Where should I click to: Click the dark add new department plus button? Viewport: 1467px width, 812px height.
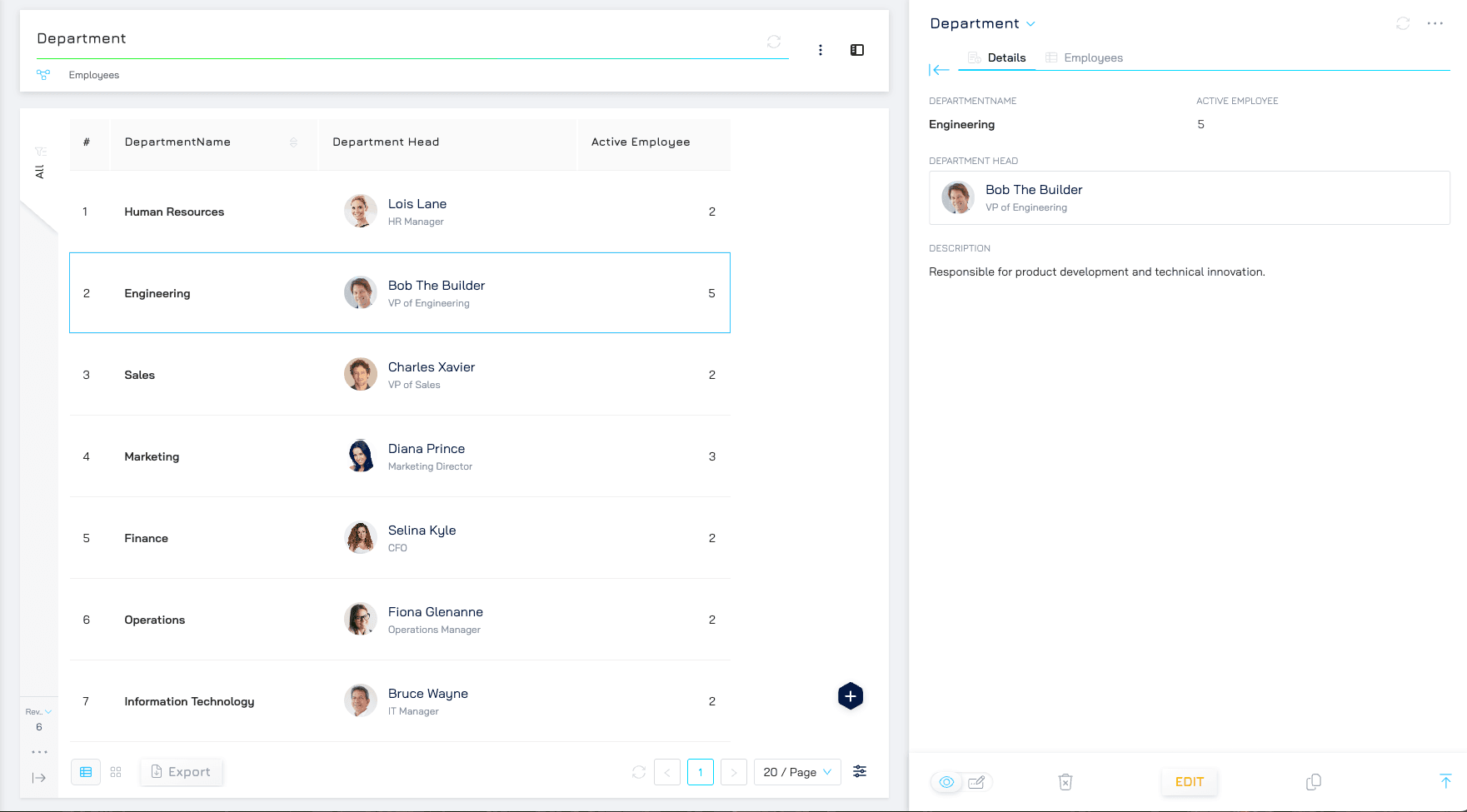[850, 696]
